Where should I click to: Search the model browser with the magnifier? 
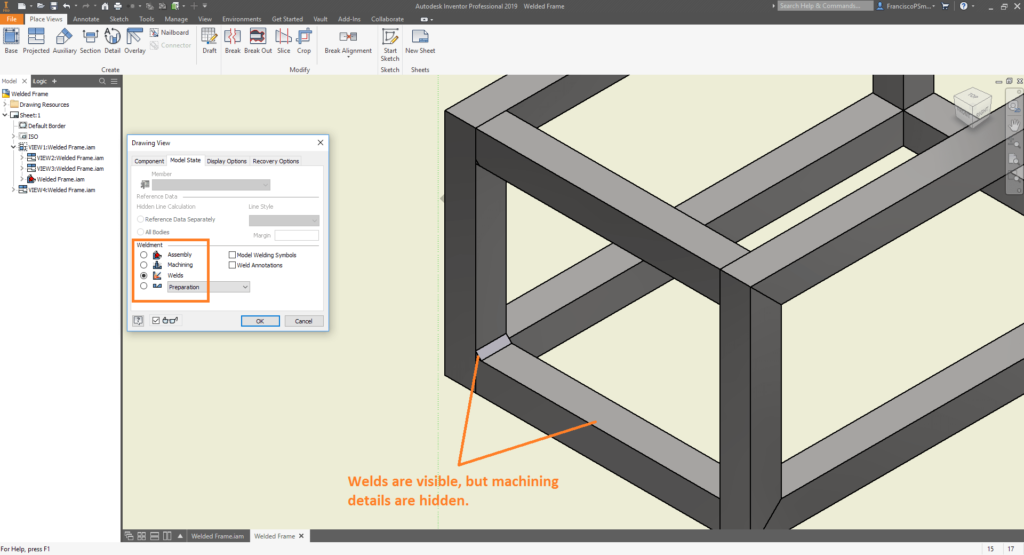click(102, 81)
